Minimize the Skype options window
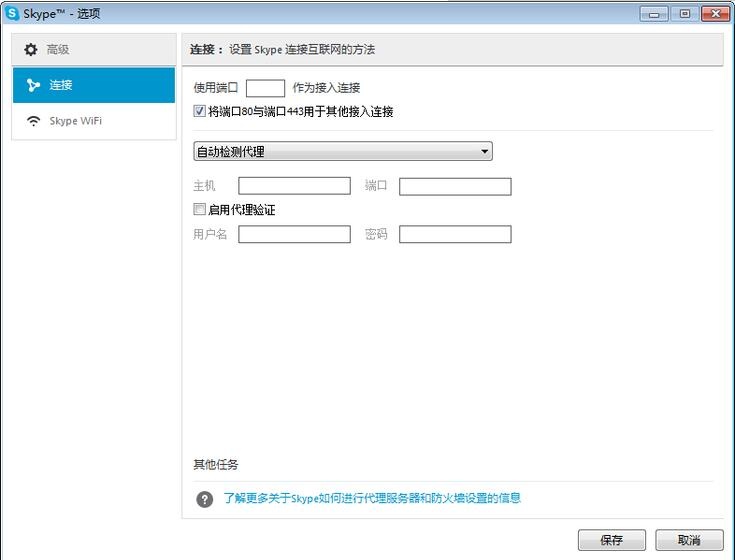The height and width of the screenshot is (560, 735). coord(654,14)
